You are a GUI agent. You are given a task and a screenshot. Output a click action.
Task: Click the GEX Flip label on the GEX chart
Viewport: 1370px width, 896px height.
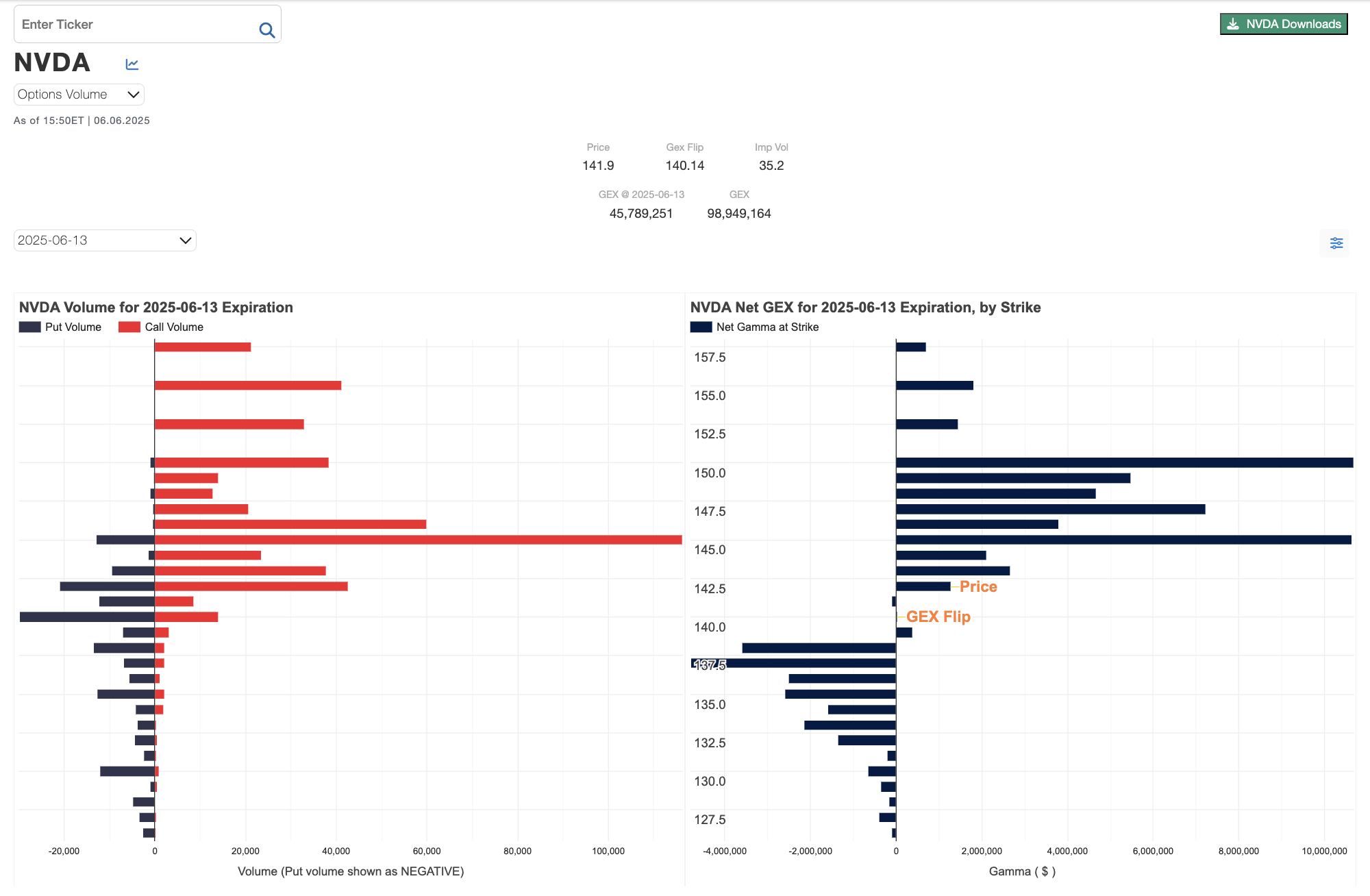pos(938,617)
